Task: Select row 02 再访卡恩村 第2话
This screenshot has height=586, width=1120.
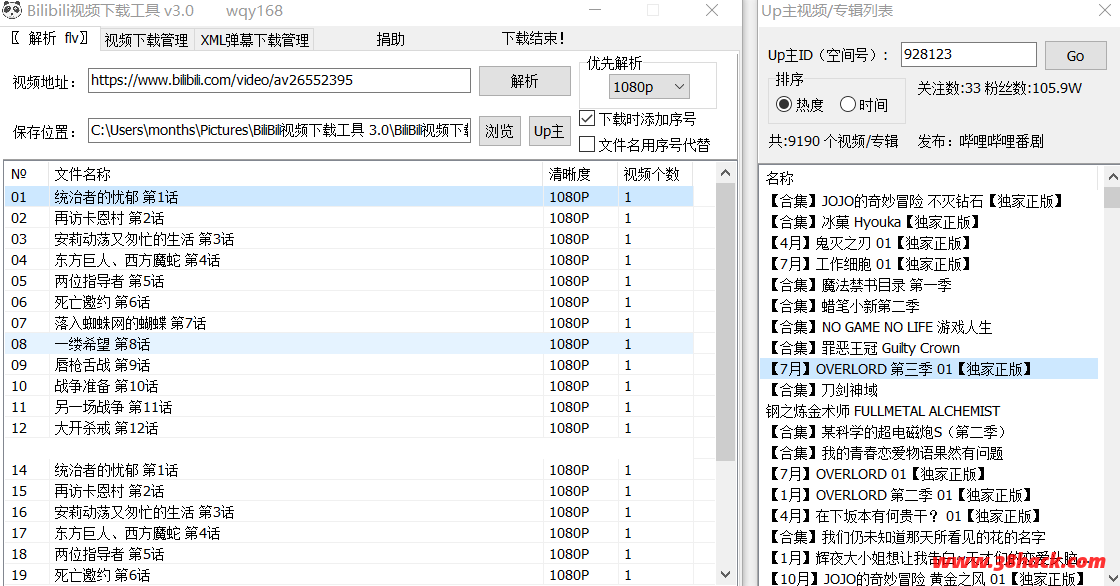Action: pyautogui.click(x=349, y=218)
